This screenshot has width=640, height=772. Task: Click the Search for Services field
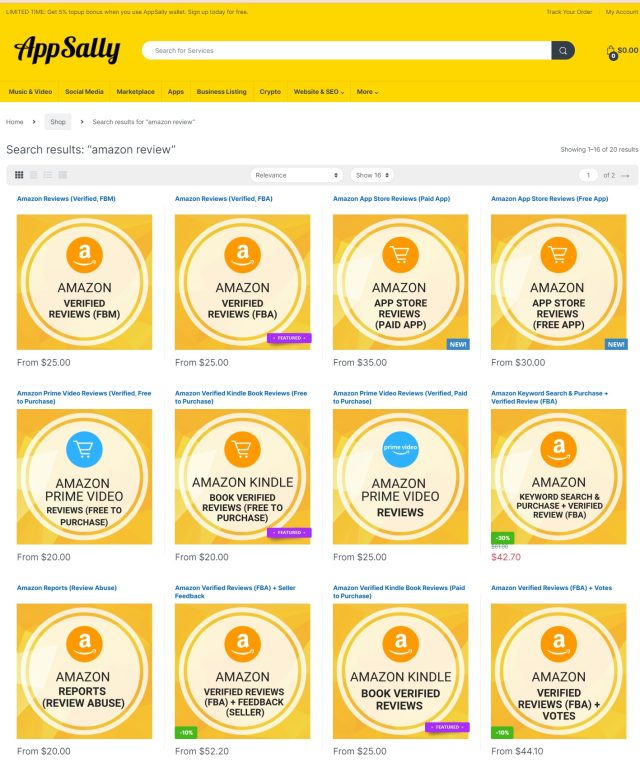pyautogui.click(x=346, y=50)
